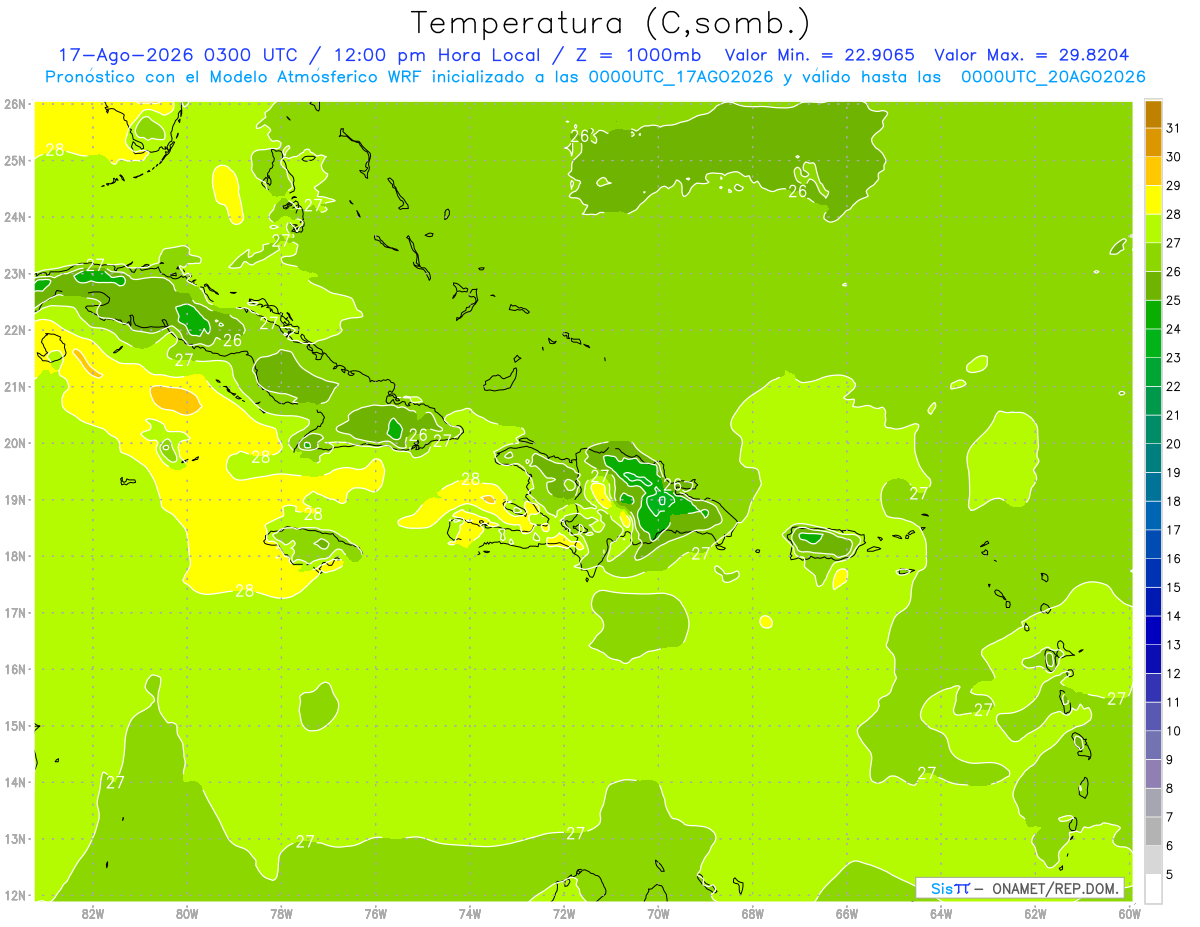This screenshot has height=927, width=1200.
Task: Click the legend scale value "20"
Action: coord(1173,444)
